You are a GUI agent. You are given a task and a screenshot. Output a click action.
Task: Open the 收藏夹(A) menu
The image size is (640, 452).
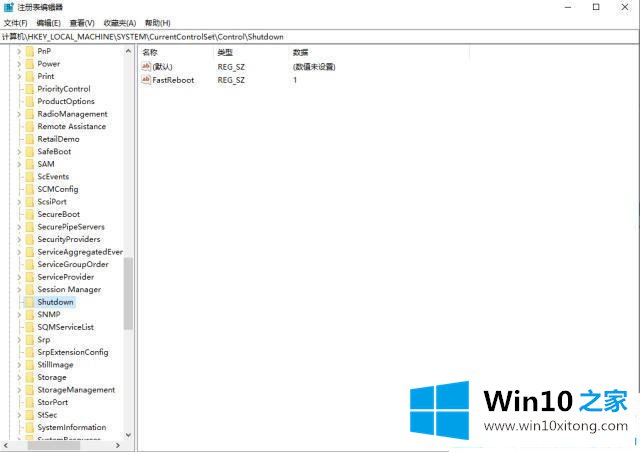pos(120,23)
